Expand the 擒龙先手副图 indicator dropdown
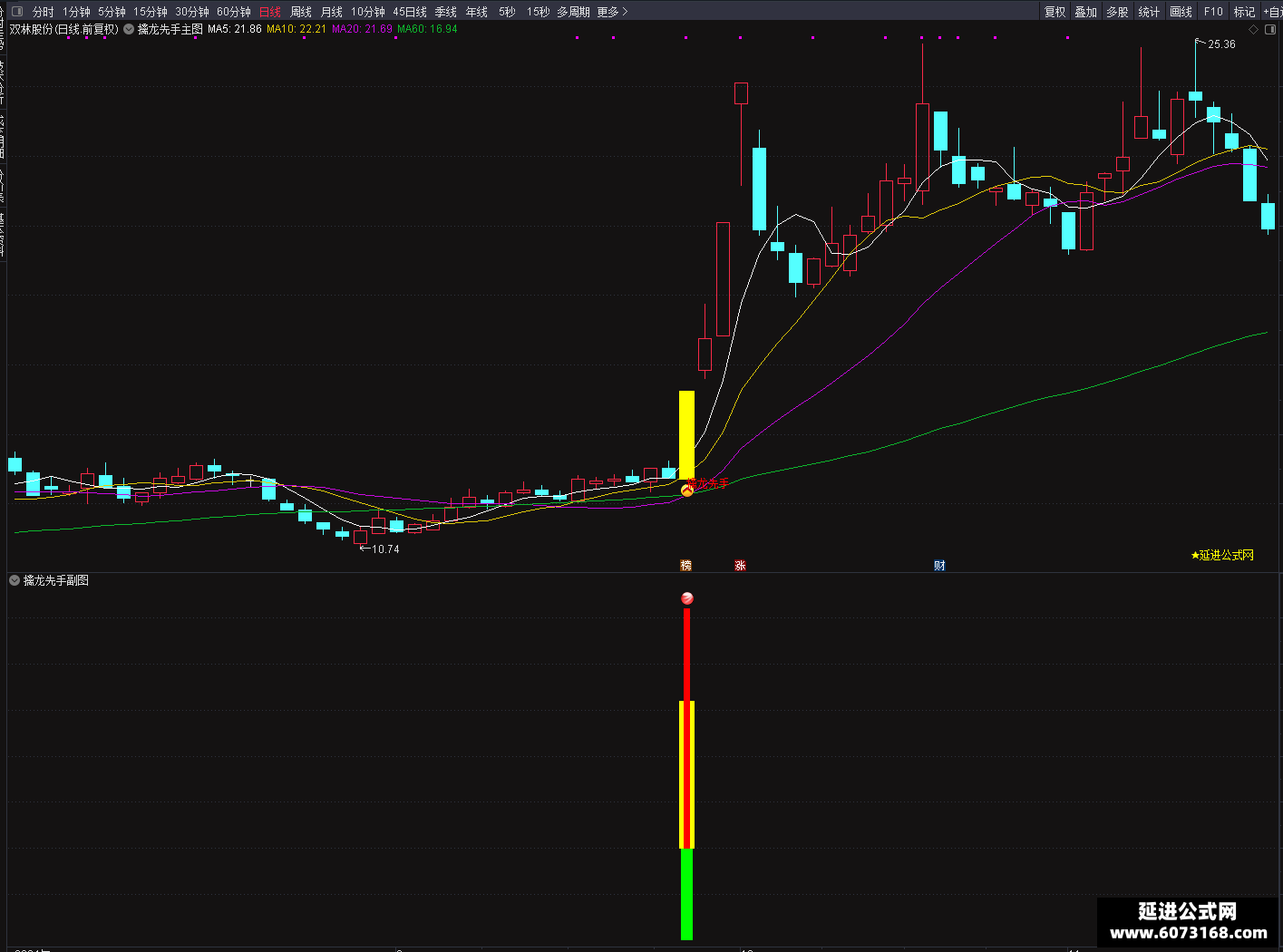The width and height of the screenshot is (1283, 952). tap(15, 580)
